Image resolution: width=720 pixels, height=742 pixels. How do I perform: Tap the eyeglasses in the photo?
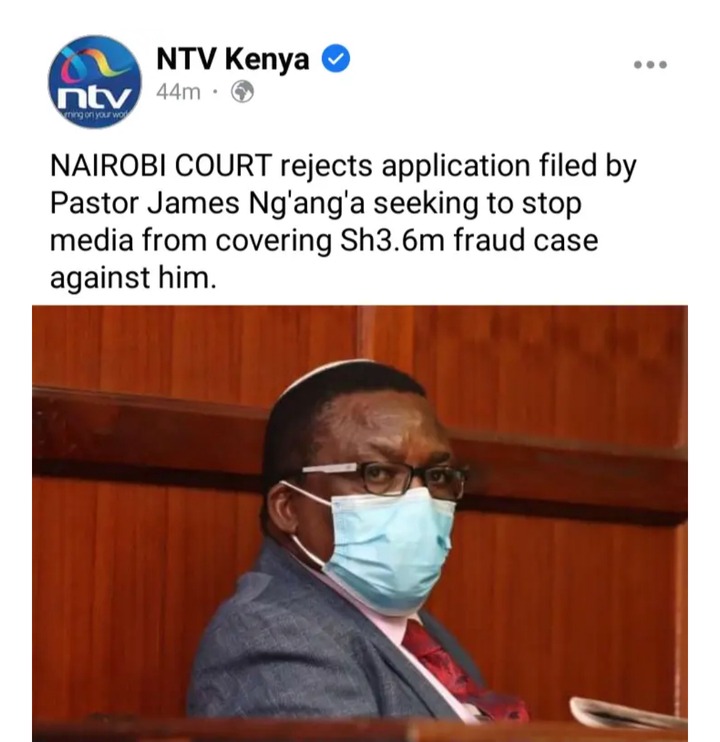point(383,478)
